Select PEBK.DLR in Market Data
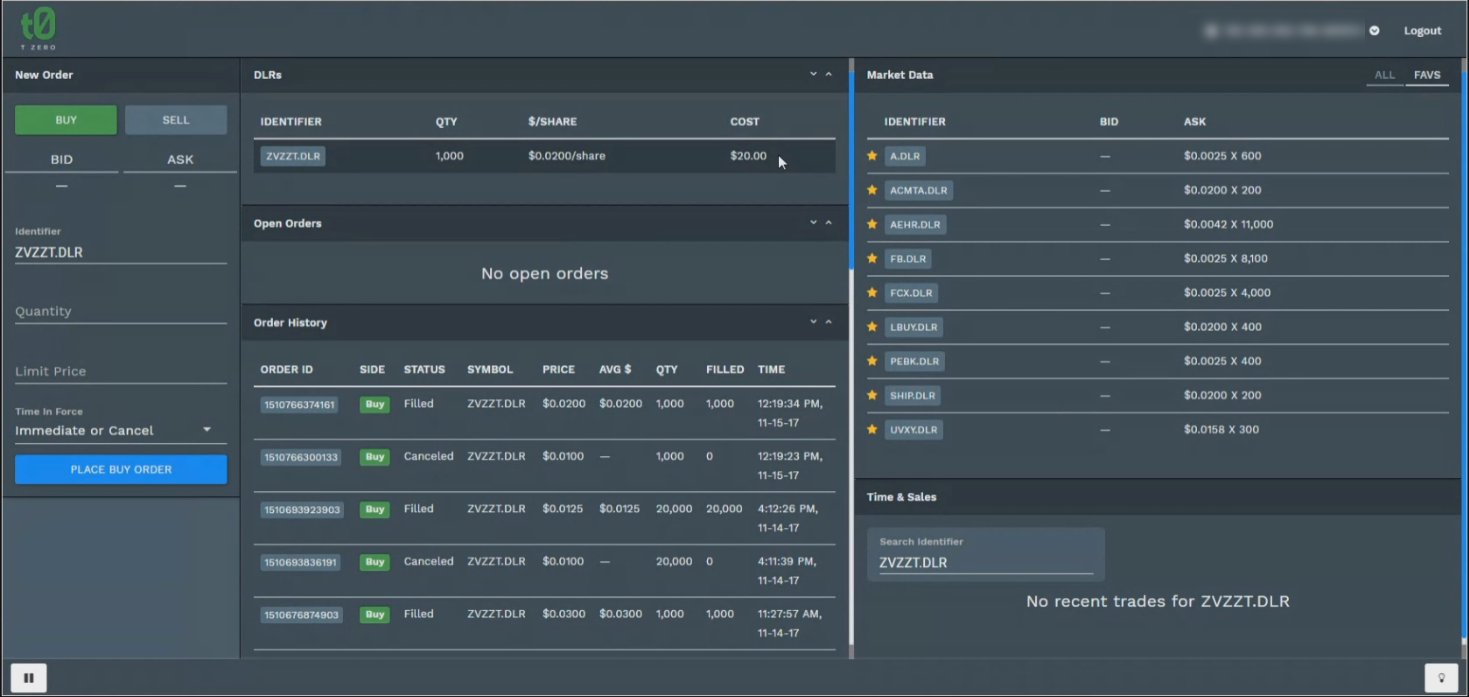1469x697 pixels. [x=914, y=361]
